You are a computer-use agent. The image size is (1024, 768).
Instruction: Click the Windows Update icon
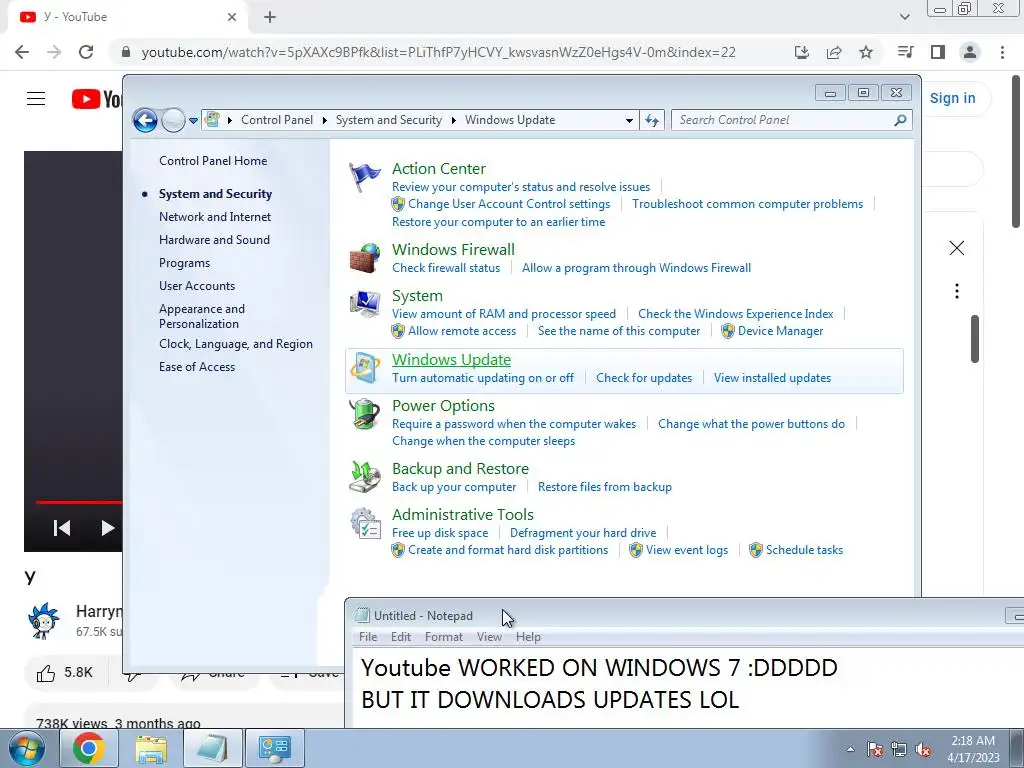click(364, 368)
